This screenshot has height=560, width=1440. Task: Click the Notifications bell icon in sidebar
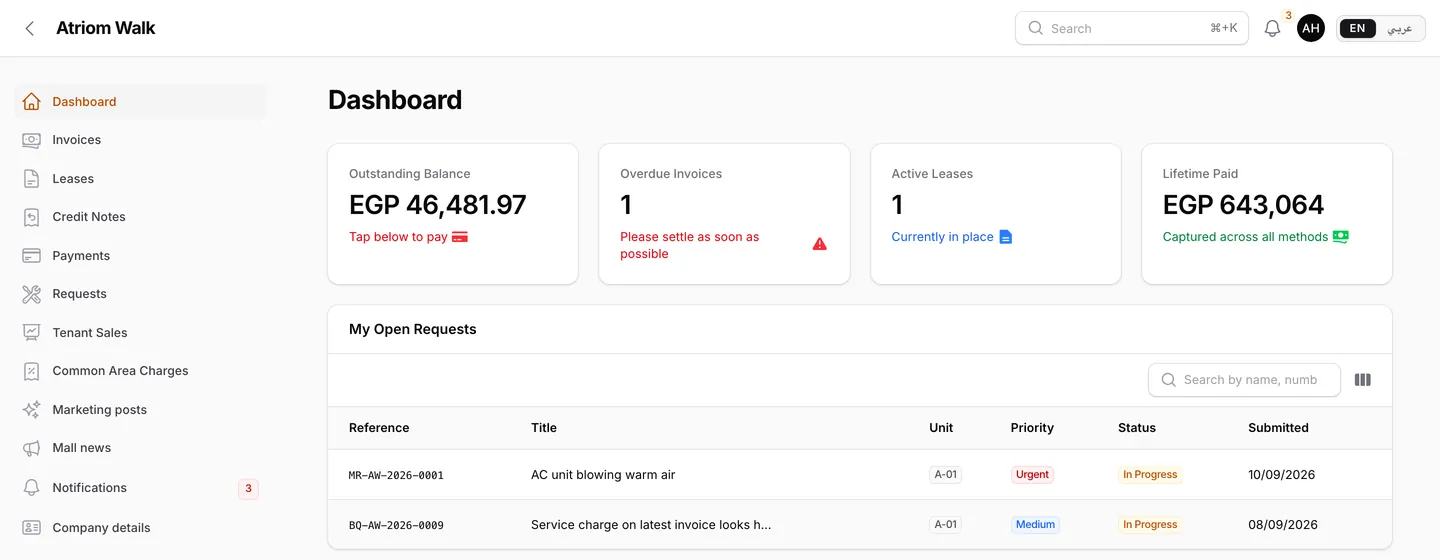(x=32, y=487)
